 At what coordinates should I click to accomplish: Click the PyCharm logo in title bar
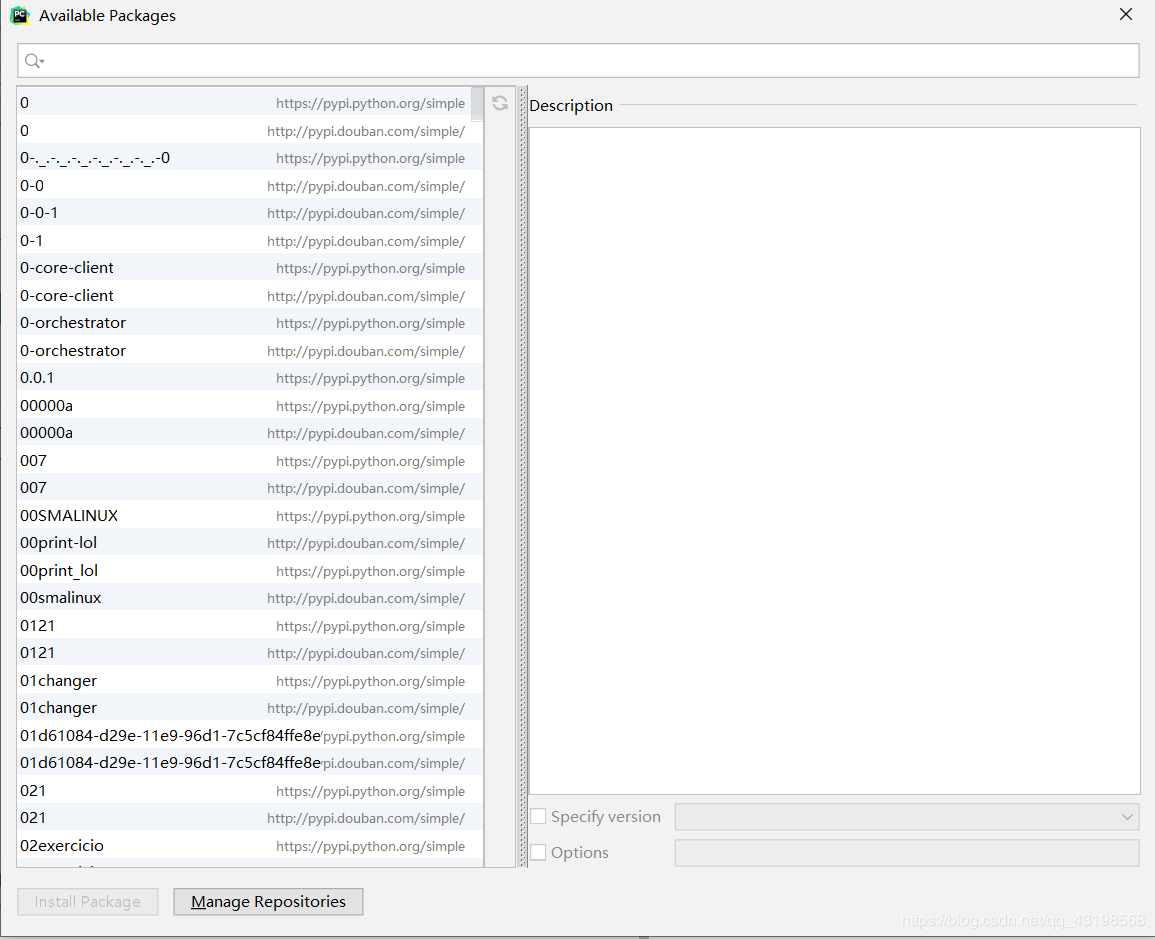tap(19, 15)
